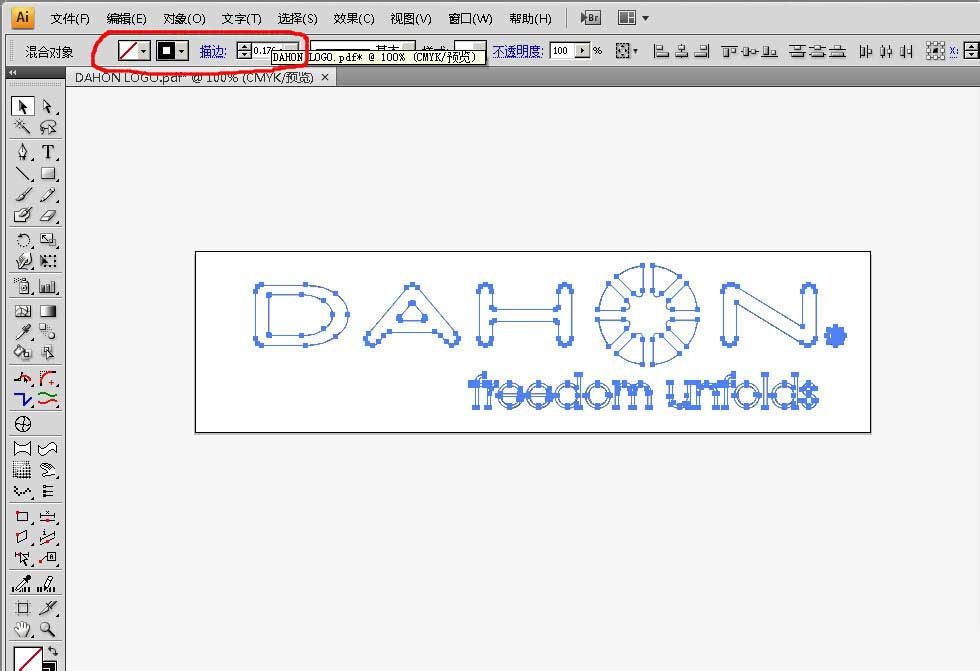This screenshot has height=671, width=980.
Task: Choose the Live Paint Selection tool
Action: [x=48, y=352]
